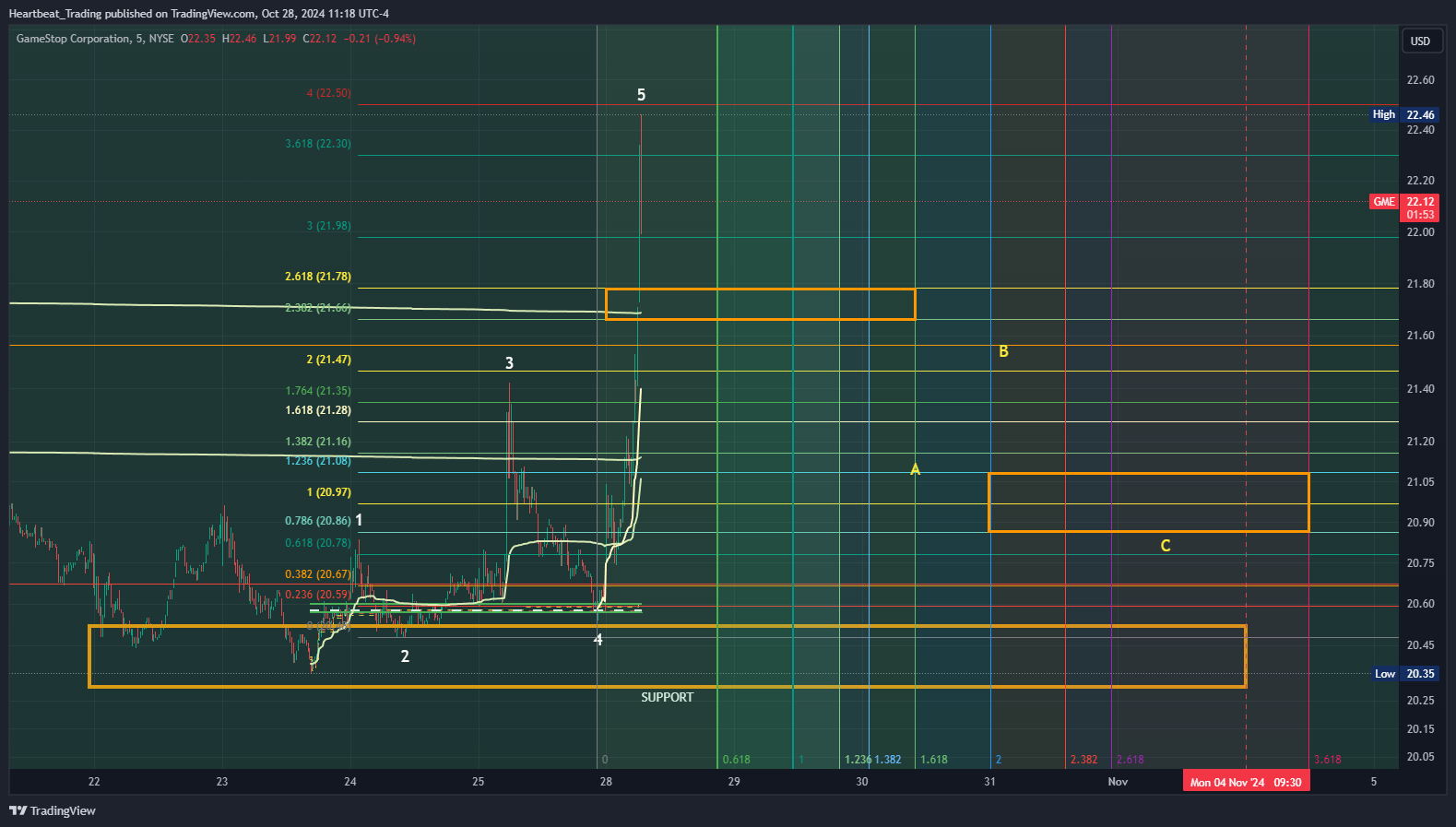Select the '2.618 (21.78)' Fibonacci level label
The height and width of the screenshot is (827, 1456).
(318, 277)
